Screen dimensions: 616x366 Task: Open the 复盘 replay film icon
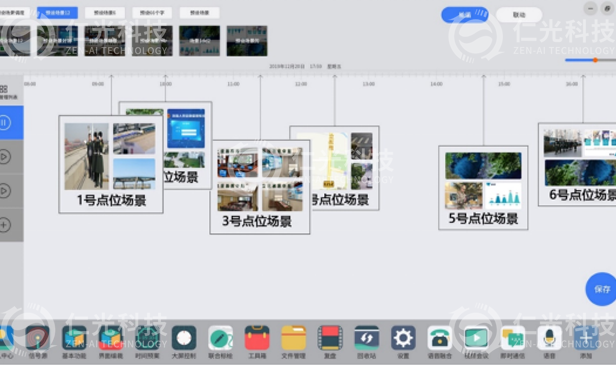coord(330,338)
